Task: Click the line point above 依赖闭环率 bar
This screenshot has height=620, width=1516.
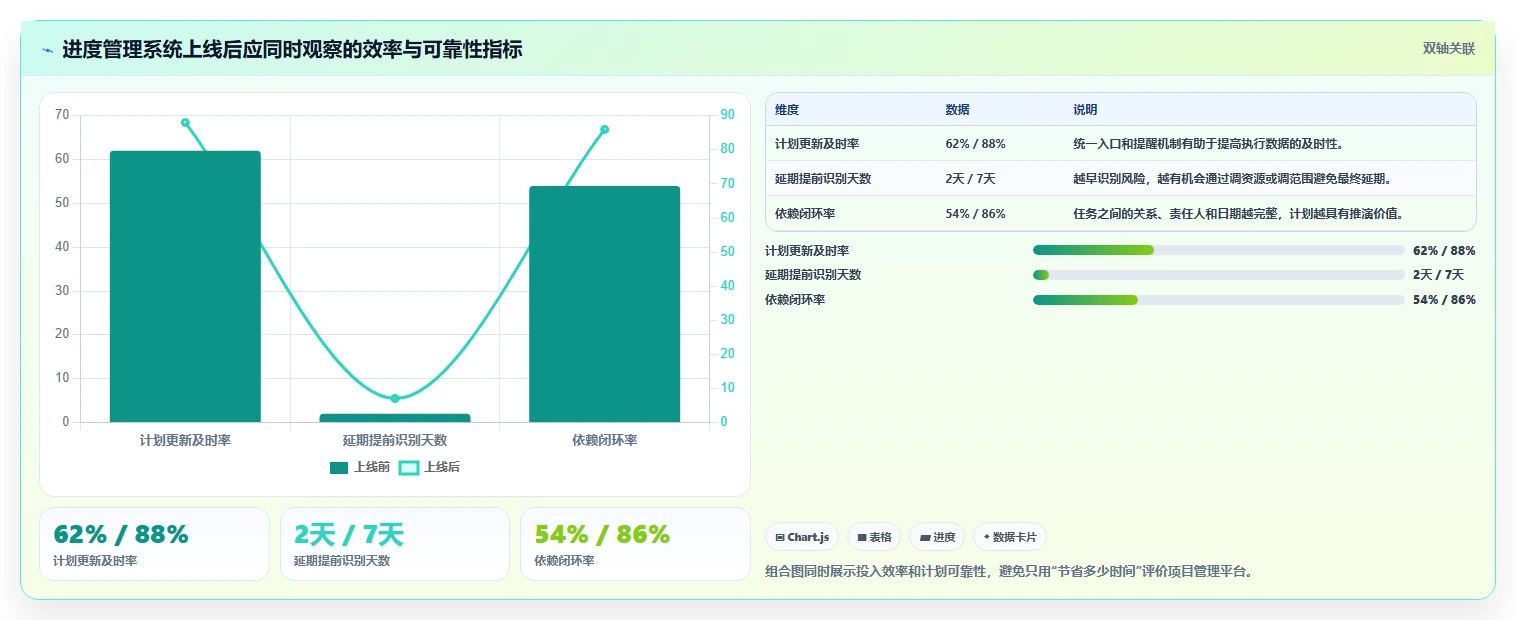Action: 604,129
